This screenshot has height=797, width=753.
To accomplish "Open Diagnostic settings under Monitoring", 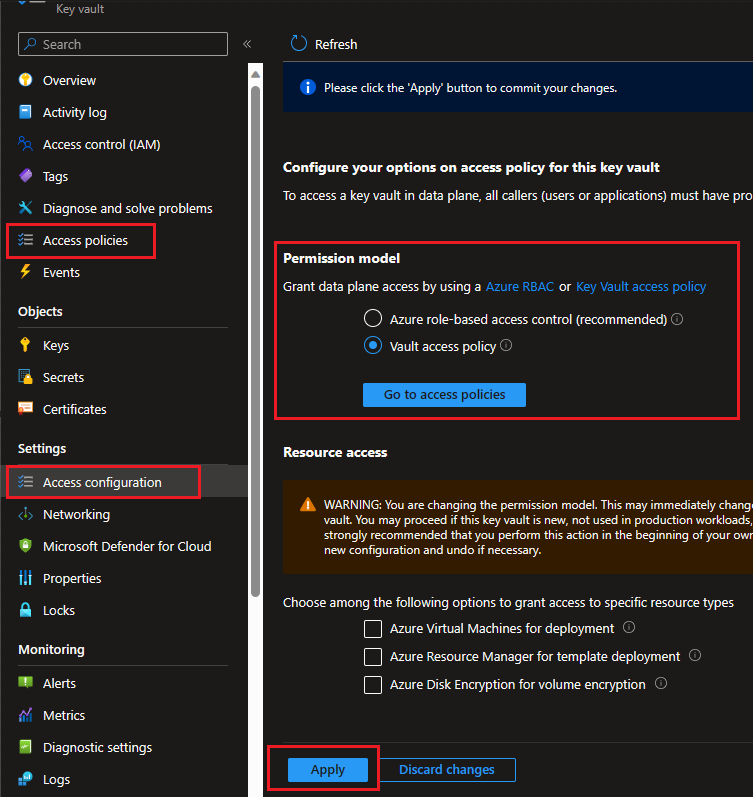I will (x=98, y=748).
